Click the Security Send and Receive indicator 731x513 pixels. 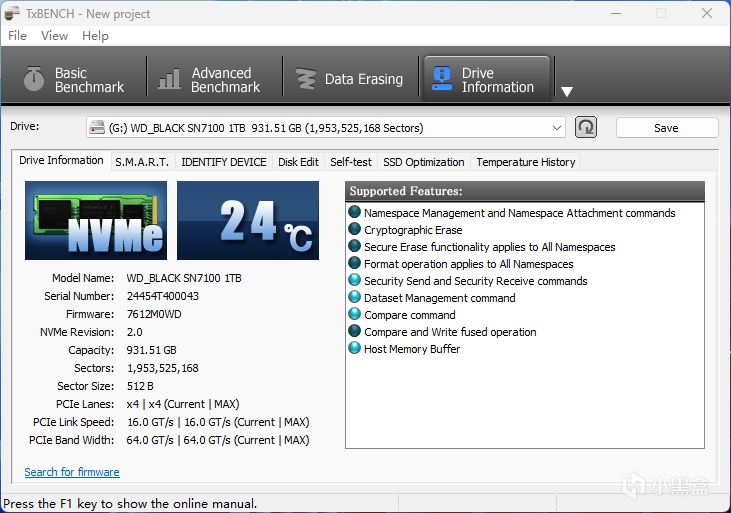tap(355, 280)
